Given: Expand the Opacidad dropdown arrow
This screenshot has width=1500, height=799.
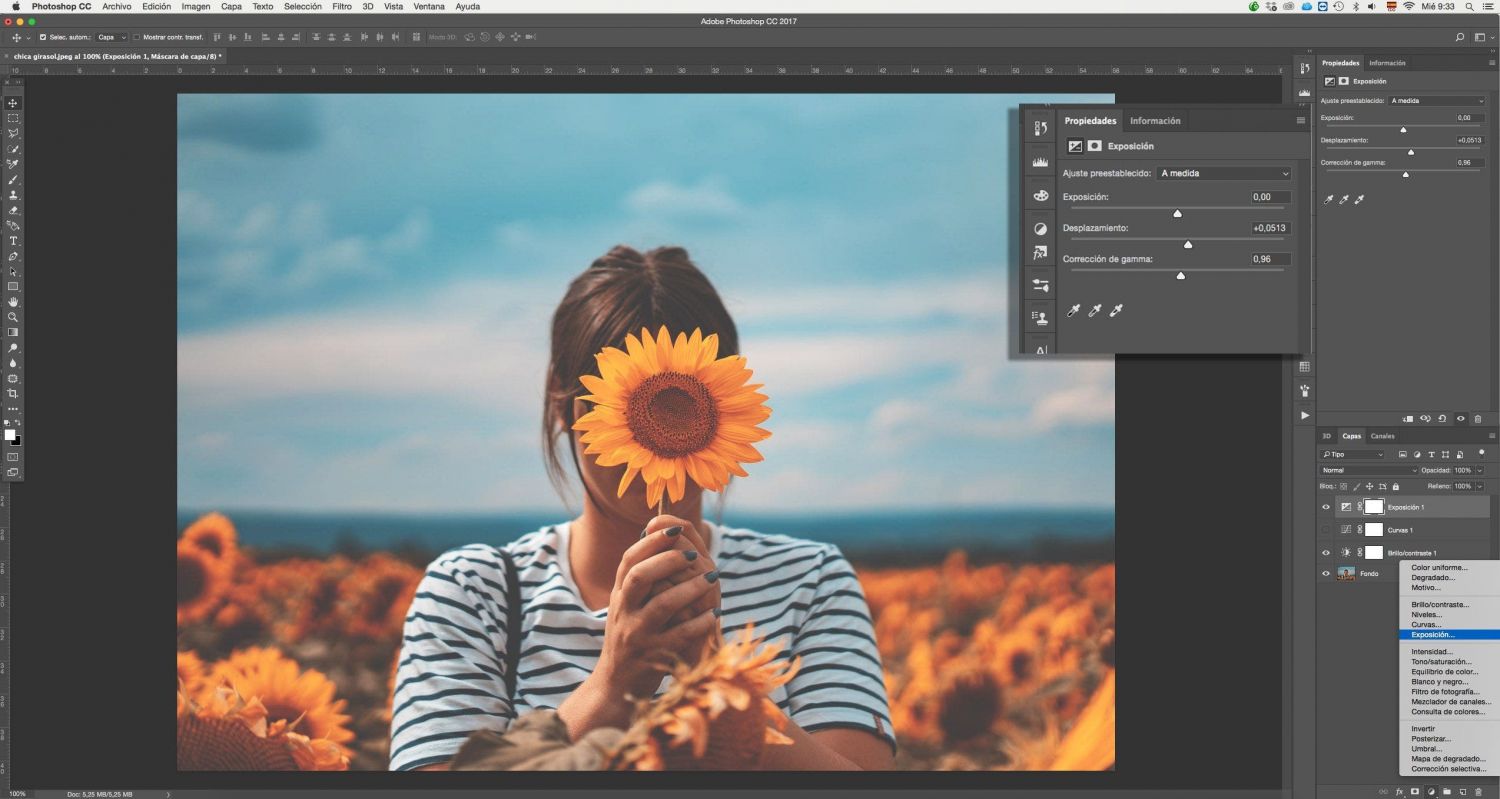Looking at the screenshot, I should (1479, 470).
